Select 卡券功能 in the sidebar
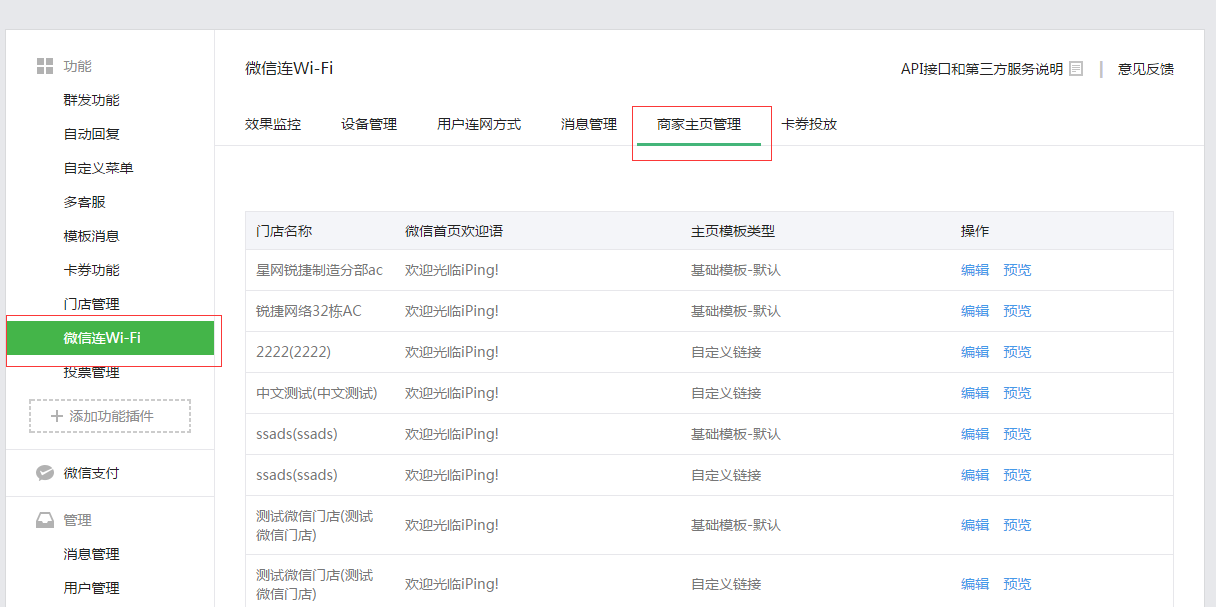1216x607 pixels. point(92,270)
